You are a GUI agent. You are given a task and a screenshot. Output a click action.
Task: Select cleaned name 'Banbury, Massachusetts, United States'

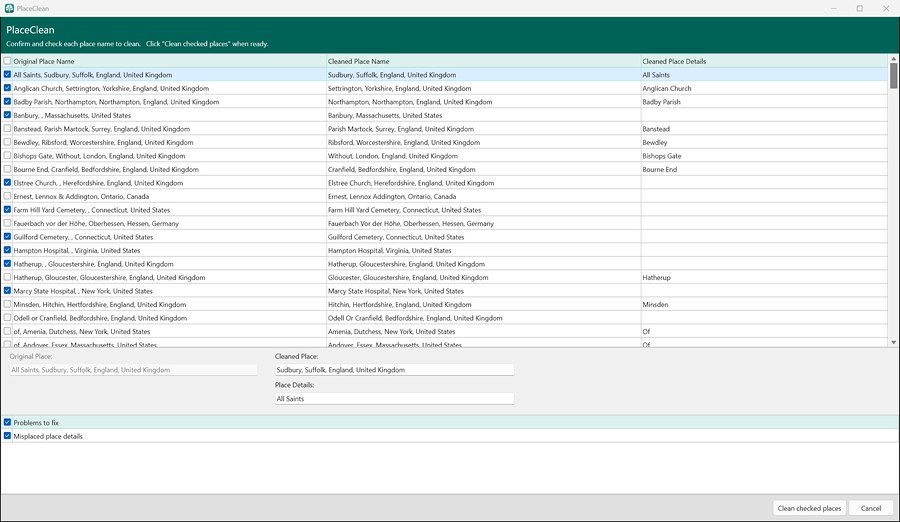tap(385, 115)
